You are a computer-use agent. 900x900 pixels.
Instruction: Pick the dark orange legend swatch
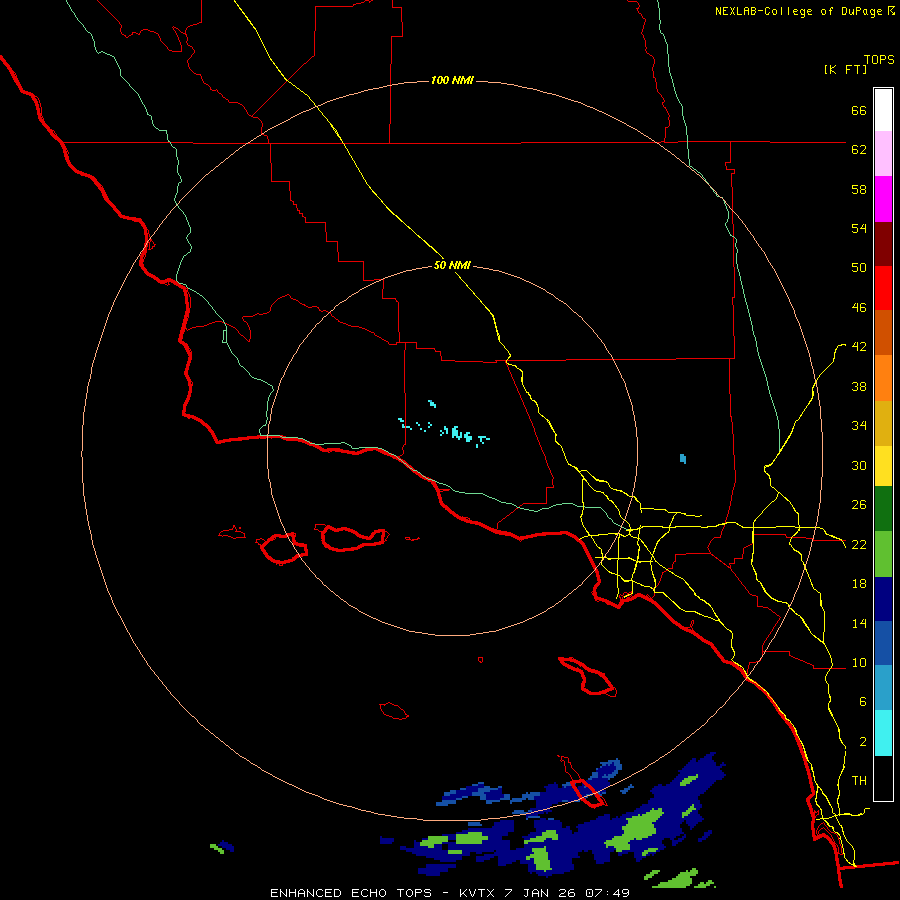click(883, 333)
